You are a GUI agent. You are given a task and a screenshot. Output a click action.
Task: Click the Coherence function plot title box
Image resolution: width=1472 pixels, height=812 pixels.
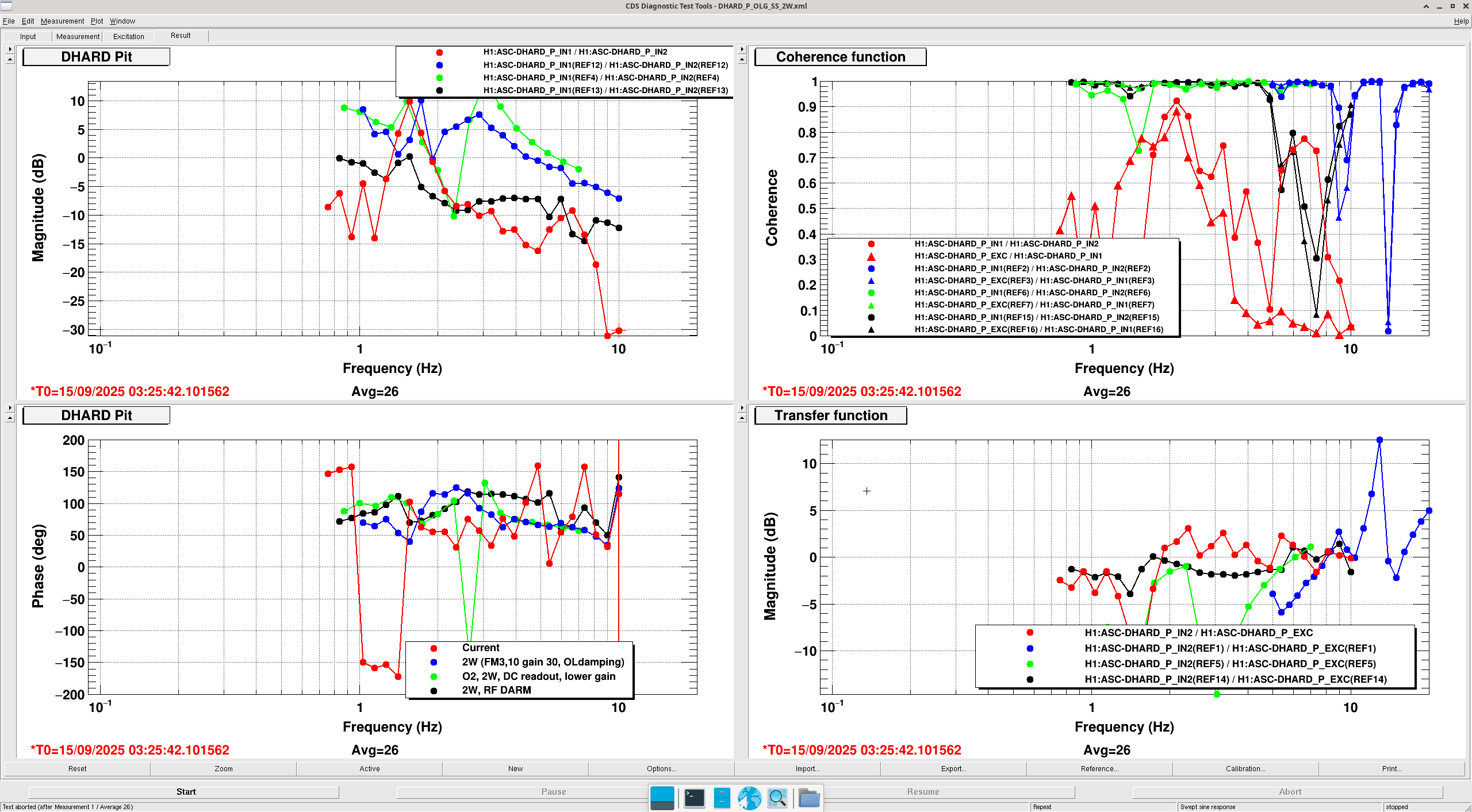(839, 57)
